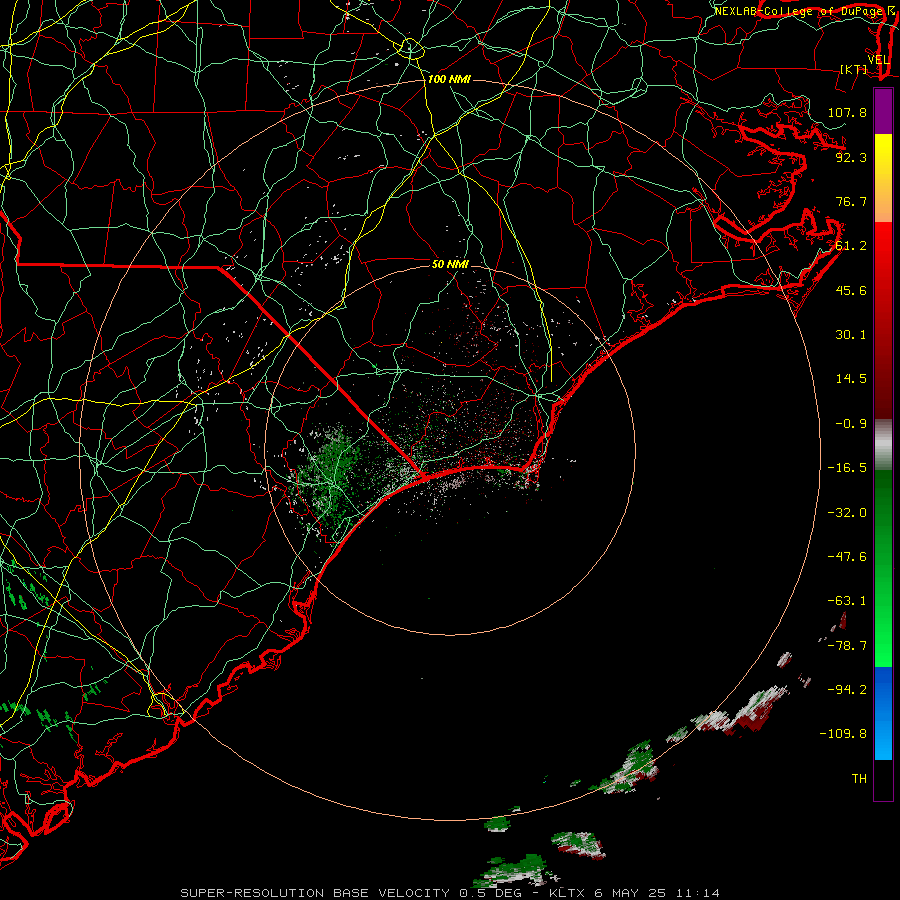Click the 100 NMI range ring label
The width and height of the screenshot is (900, 900).
(449, 79)
